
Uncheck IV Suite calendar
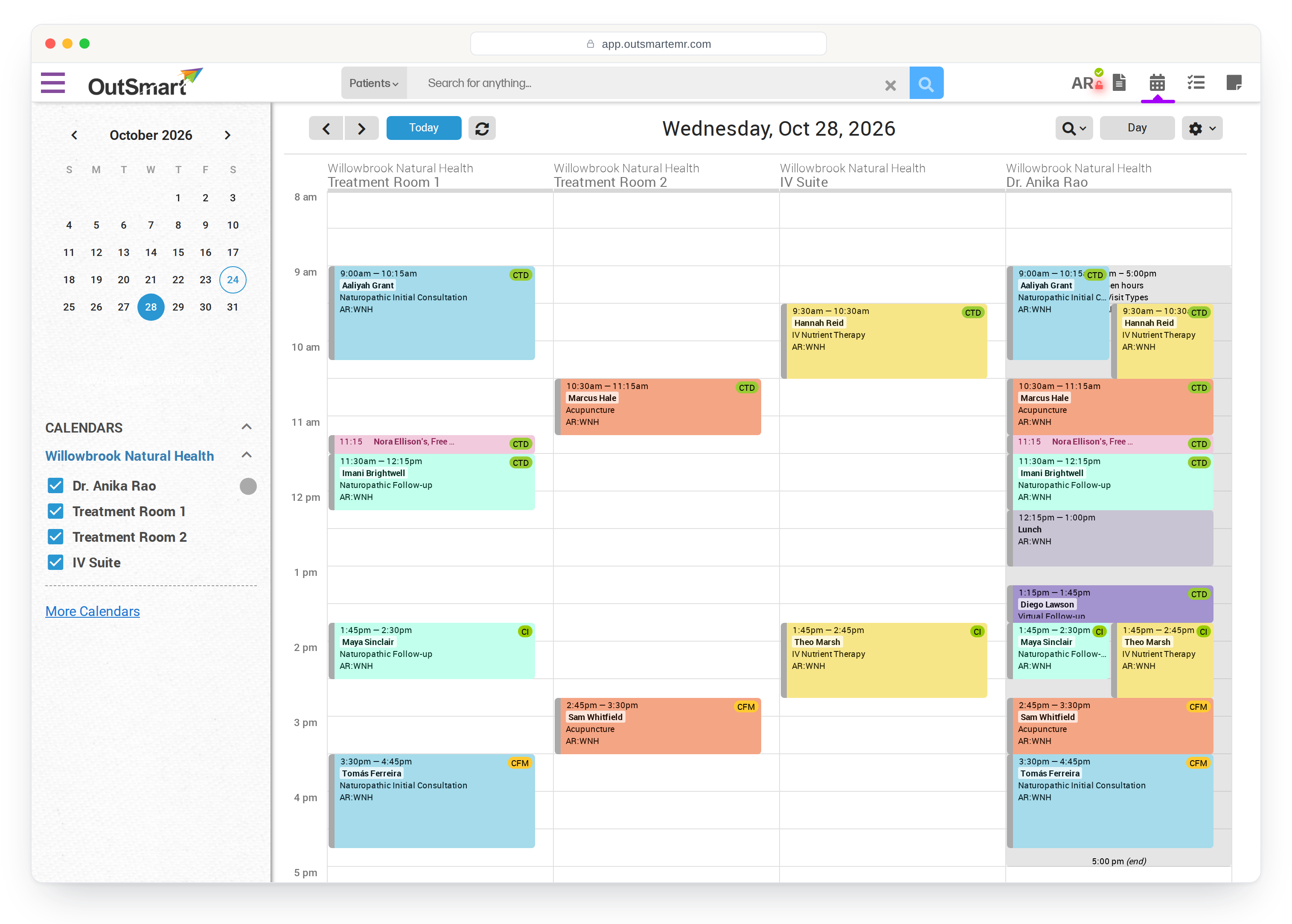click(x=56, y=562)
